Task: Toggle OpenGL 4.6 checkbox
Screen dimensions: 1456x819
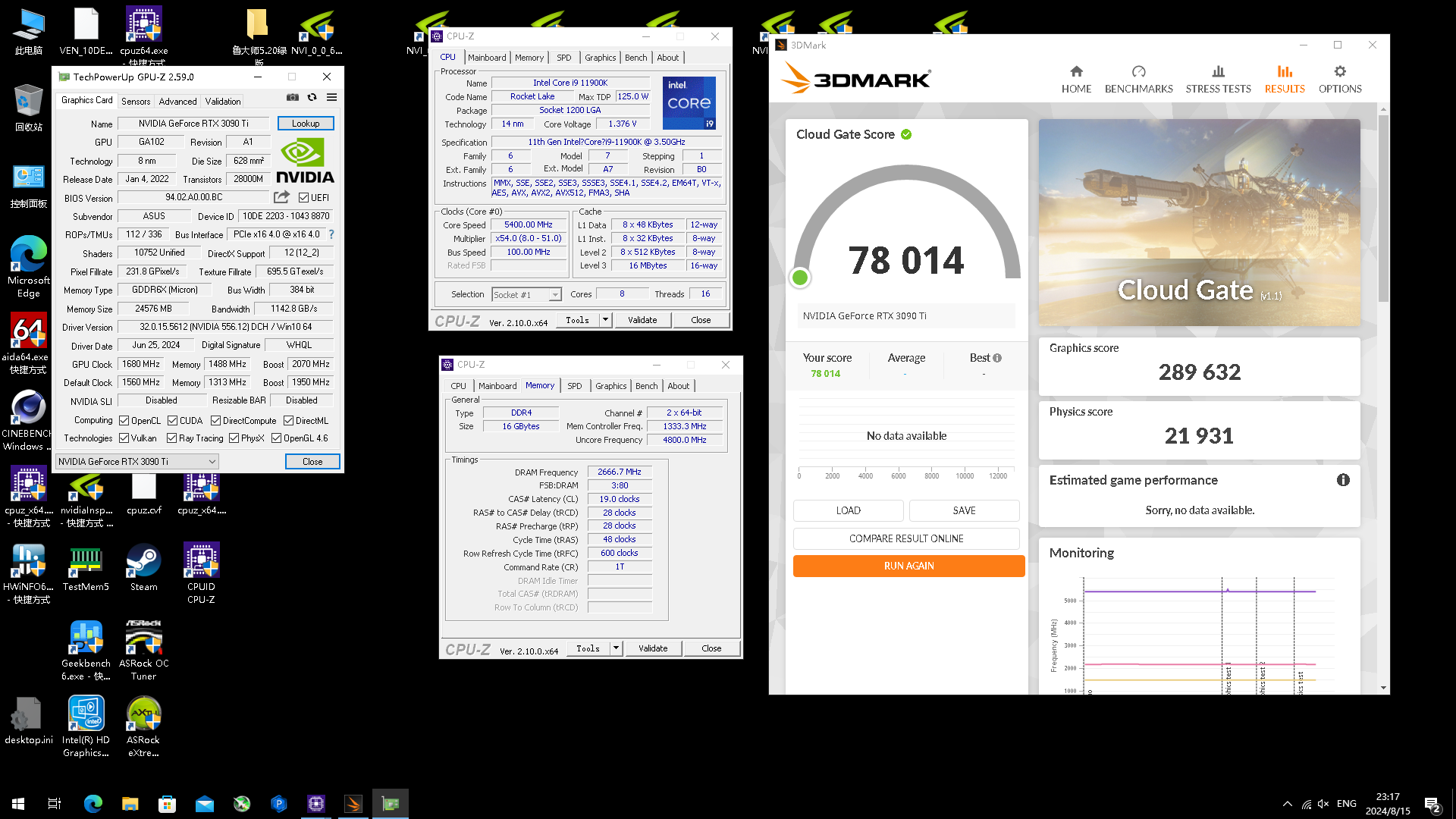Action: [277, 438]
